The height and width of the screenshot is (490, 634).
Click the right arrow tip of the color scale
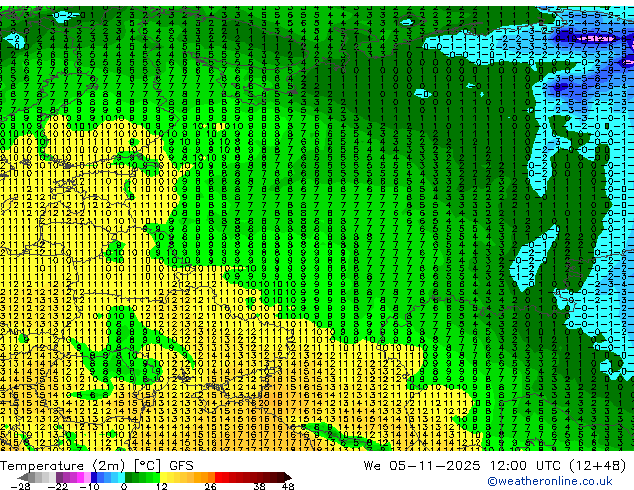[288, 477]
